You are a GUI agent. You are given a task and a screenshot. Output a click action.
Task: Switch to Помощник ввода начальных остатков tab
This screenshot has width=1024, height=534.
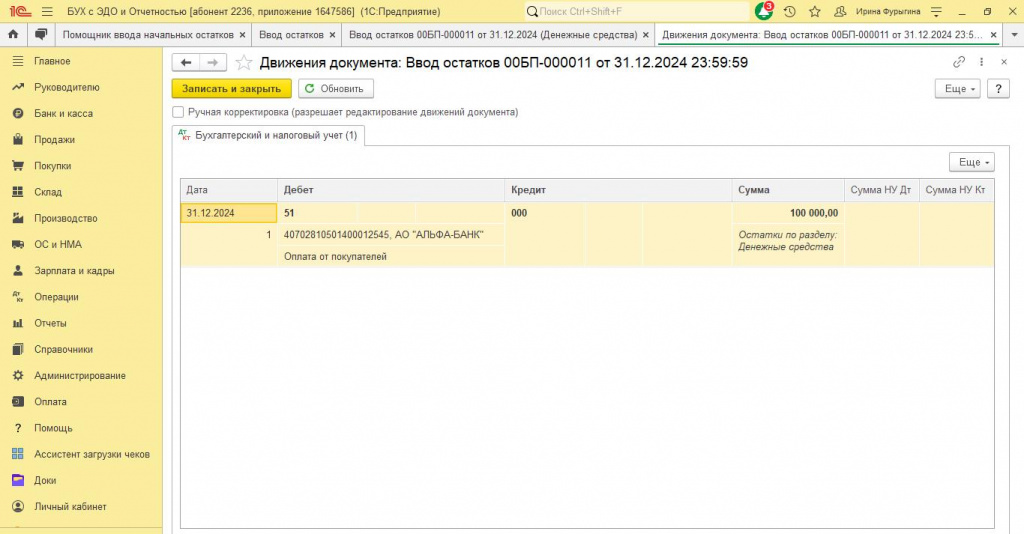tap(148, 35)
